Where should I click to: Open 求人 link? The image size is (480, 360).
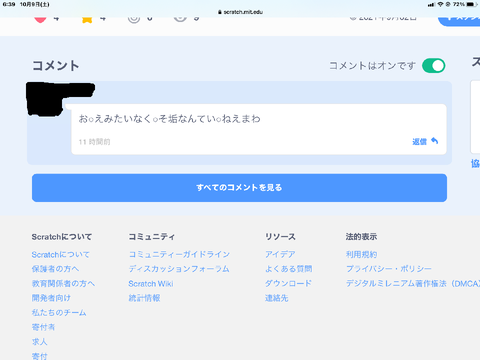[39, 342]
